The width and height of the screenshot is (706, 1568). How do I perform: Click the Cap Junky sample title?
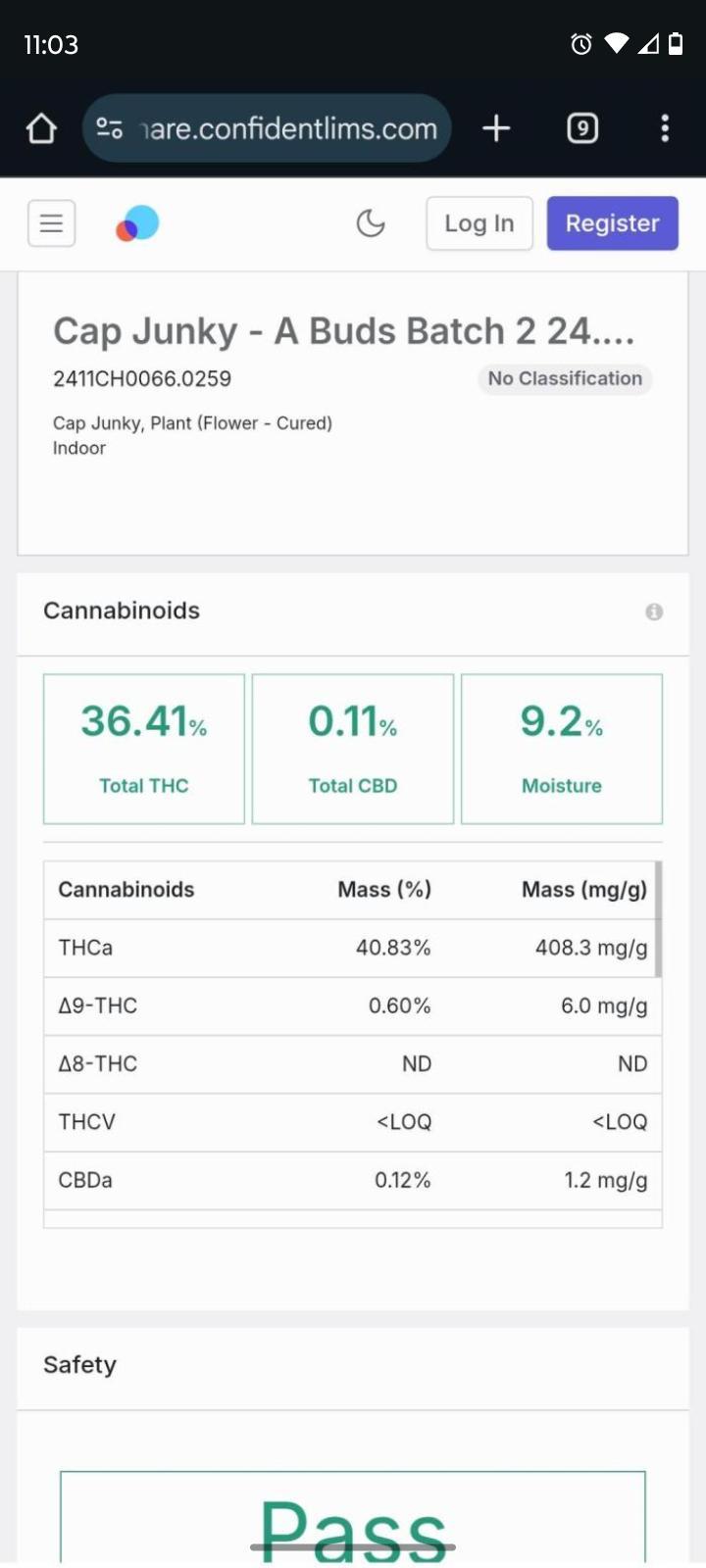343,331
